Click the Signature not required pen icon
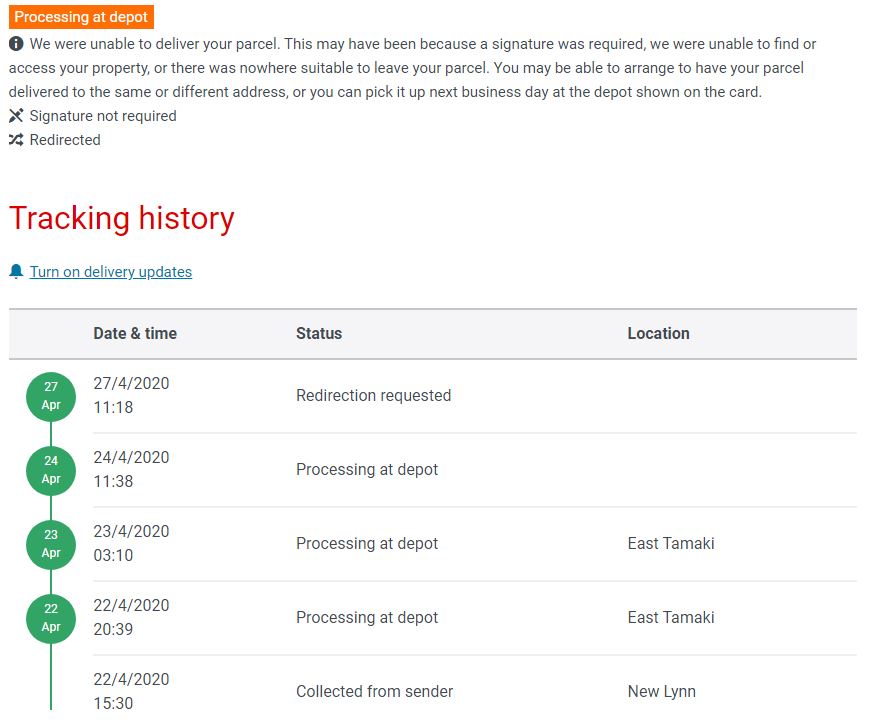The width and height of the screenshot is (869, 724). (x=16, y=115)
